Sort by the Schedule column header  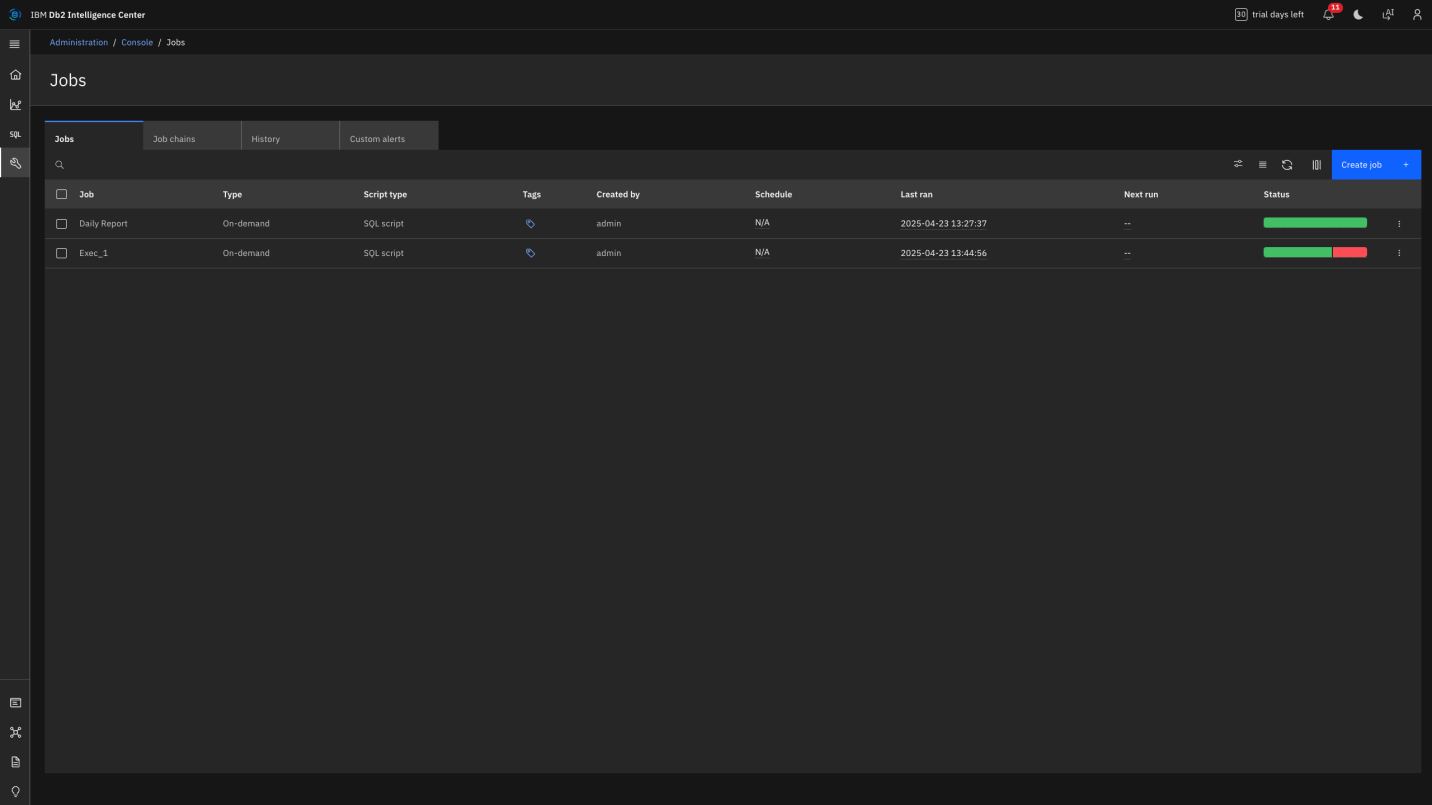pyautogui.click(x=773, y=194)
